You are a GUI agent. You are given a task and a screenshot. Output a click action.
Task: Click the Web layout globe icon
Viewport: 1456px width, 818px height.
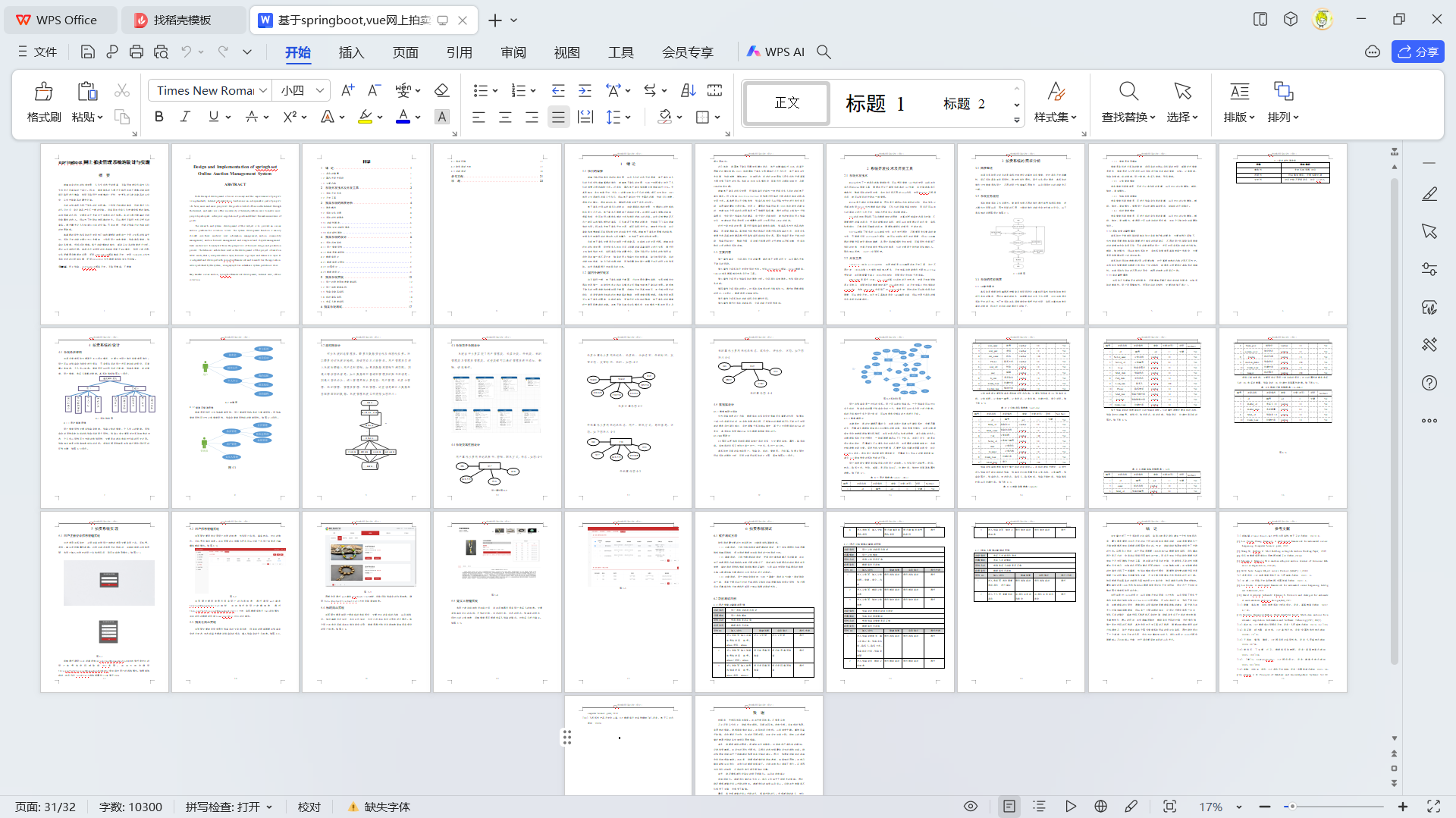coord(1101,807)
